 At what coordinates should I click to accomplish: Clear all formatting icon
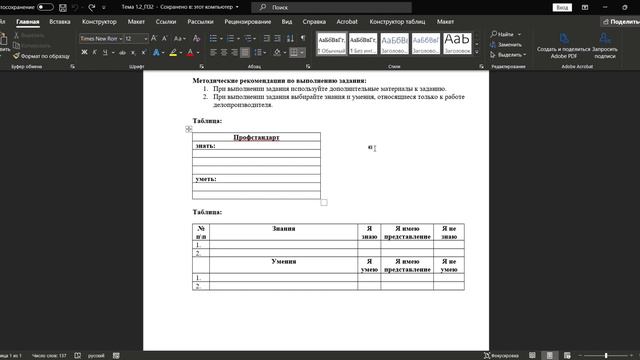tap(196, 38)
